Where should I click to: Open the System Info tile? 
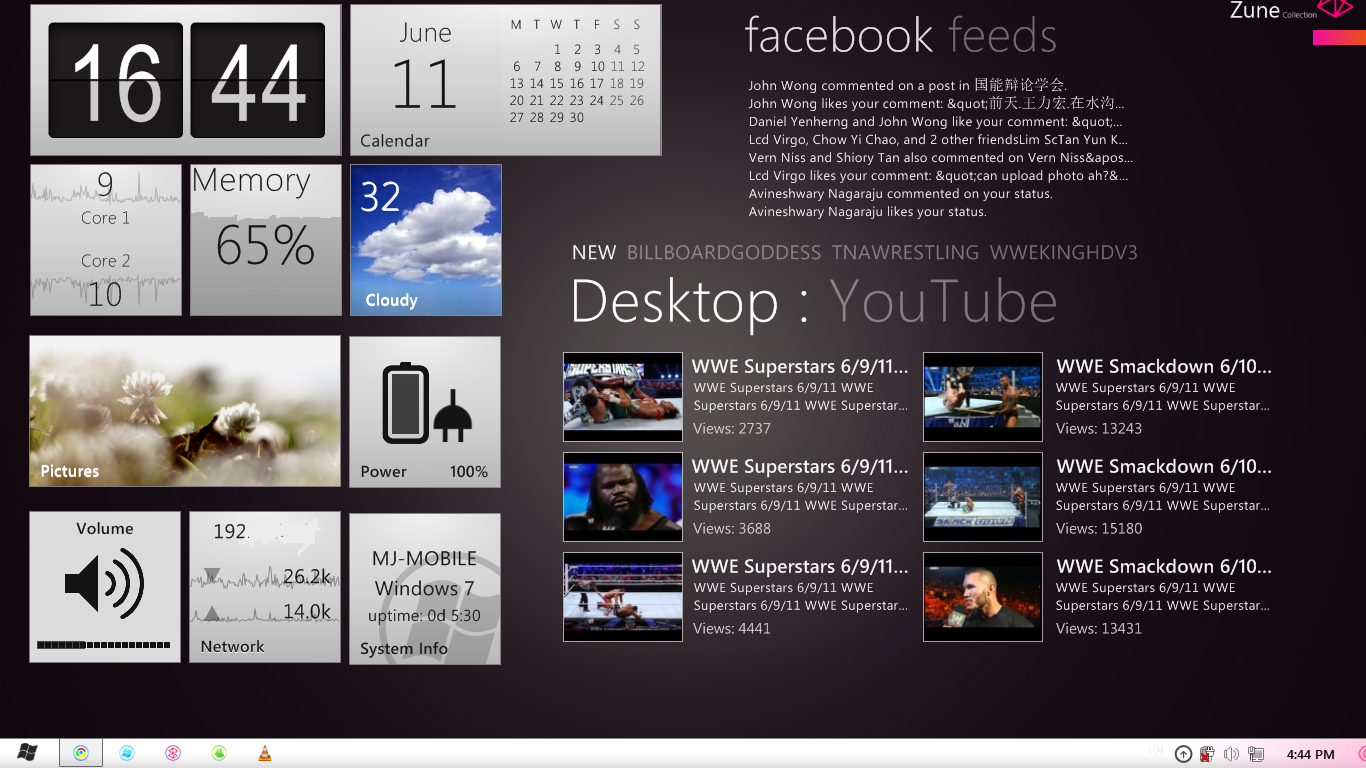[425, 589]
